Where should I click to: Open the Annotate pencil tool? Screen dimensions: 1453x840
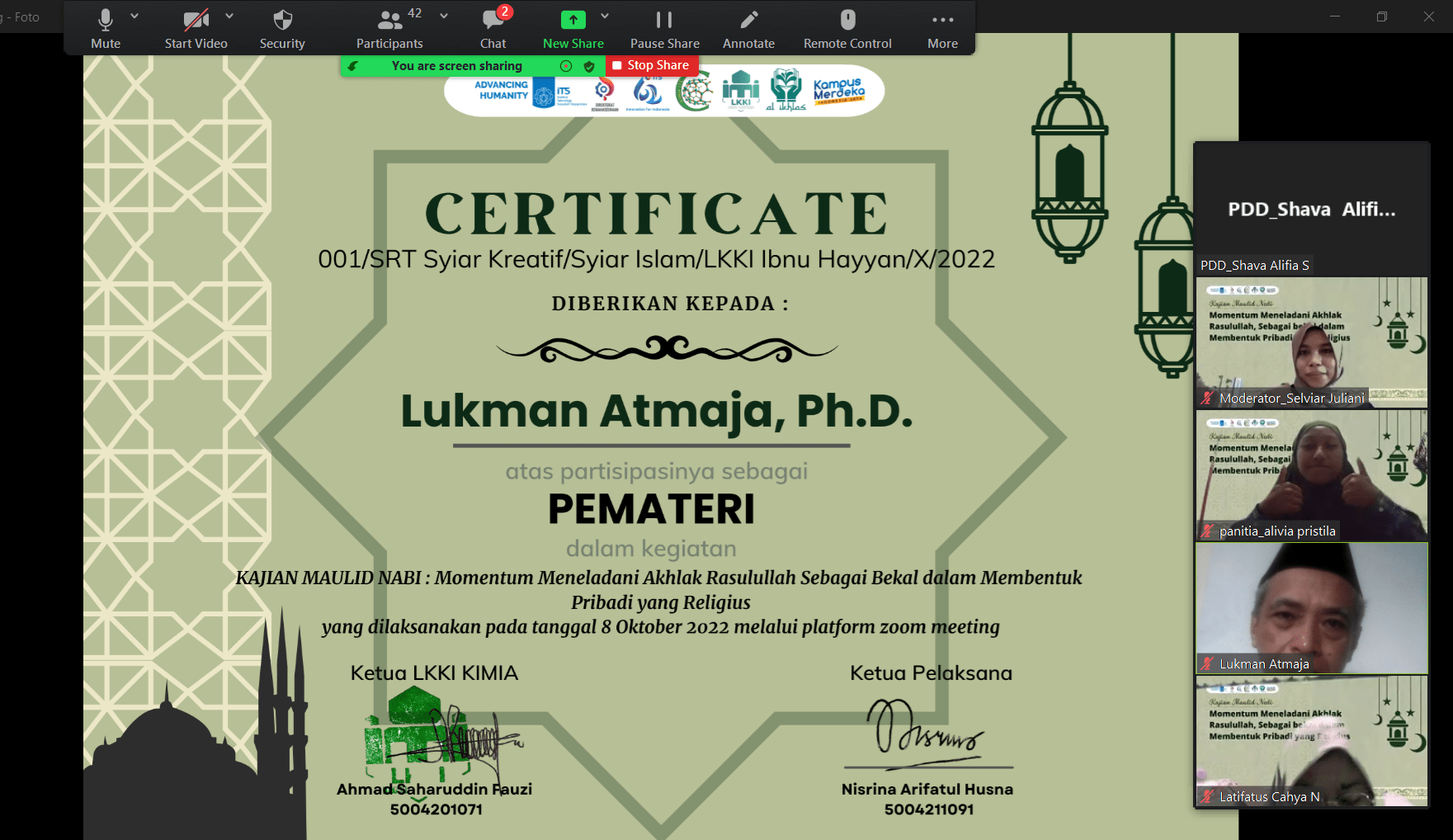(748, 28)
